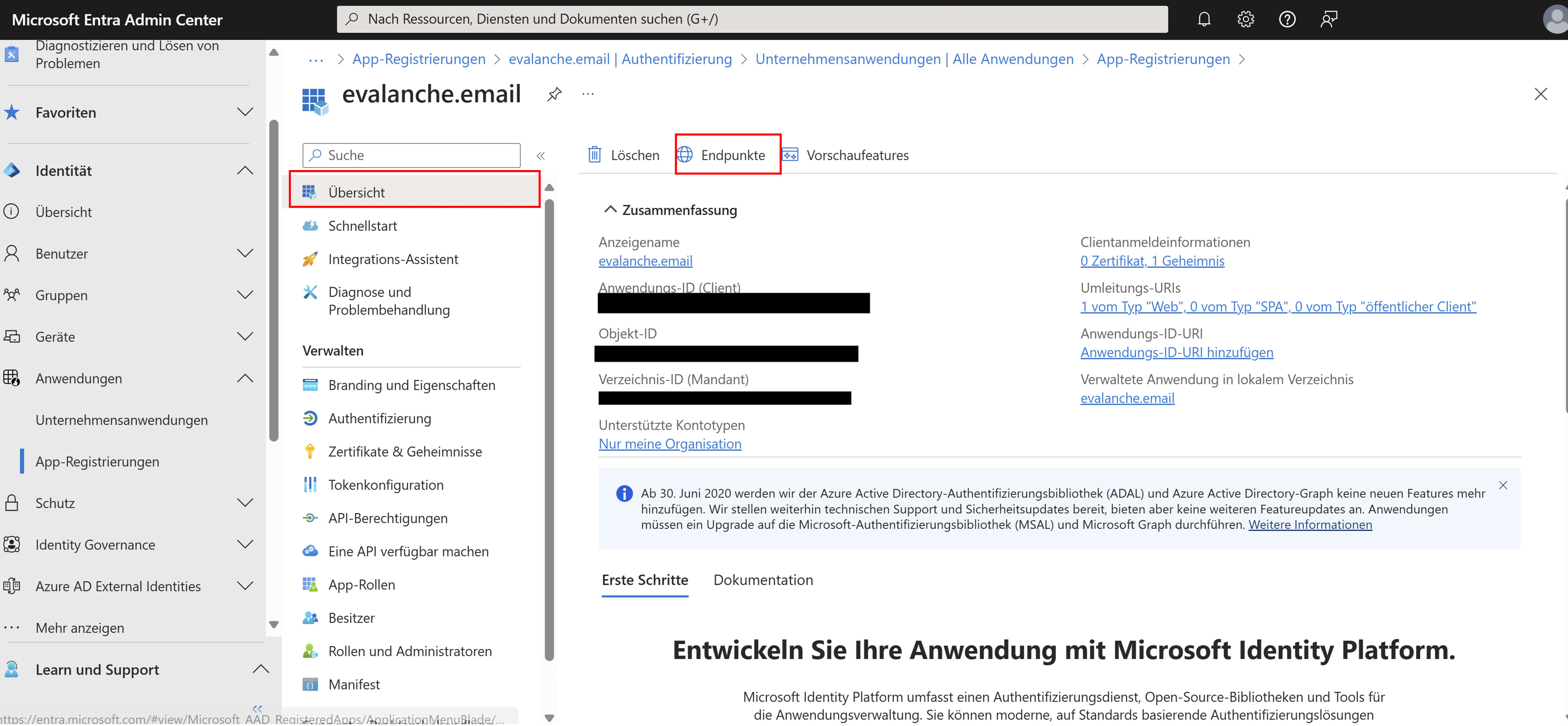Open the API-Berechtigungen menu item
The height and width of the screenshot is (726, 1568).
[388, 518]
